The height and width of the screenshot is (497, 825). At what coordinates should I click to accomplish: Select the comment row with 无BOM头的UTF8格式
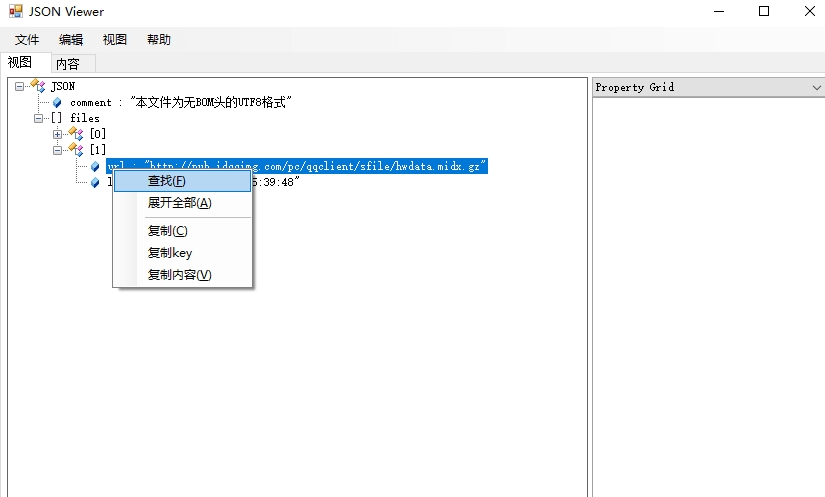point(181,103)
